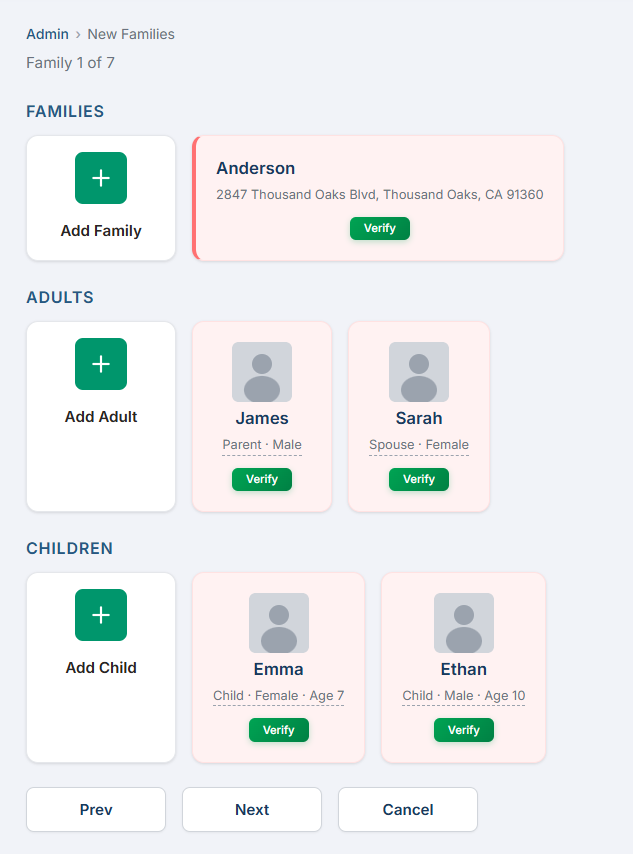This screenshot has width=633, height=854.
Task: Verify Sarah as an adult
Action: (418, 479)
